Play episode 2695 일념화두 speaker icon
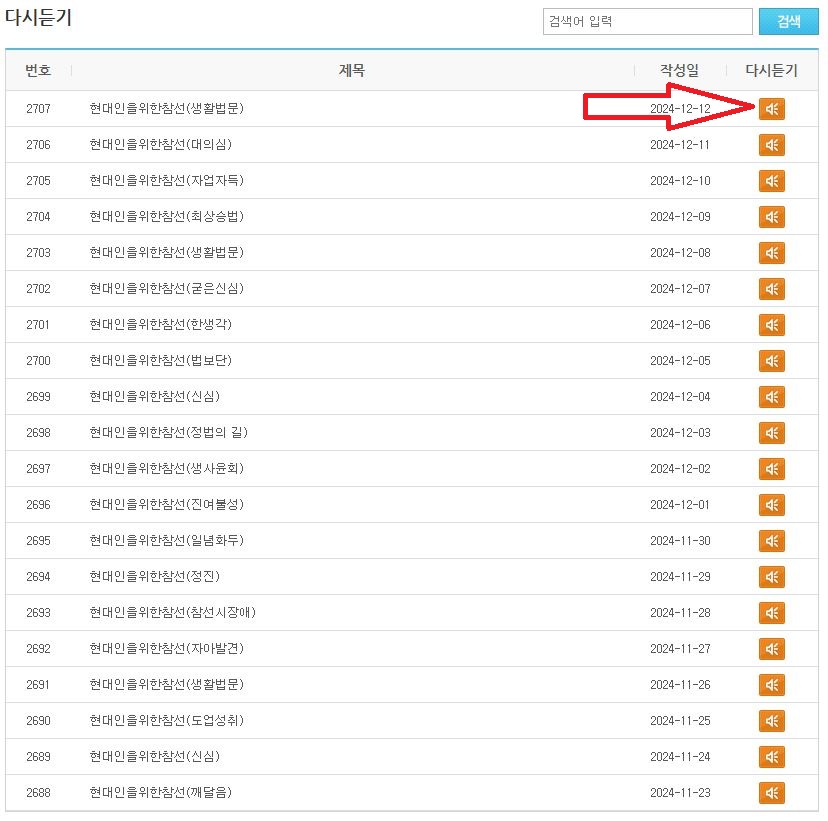Viewport: 828px width, 821px height. coord(771,540)
